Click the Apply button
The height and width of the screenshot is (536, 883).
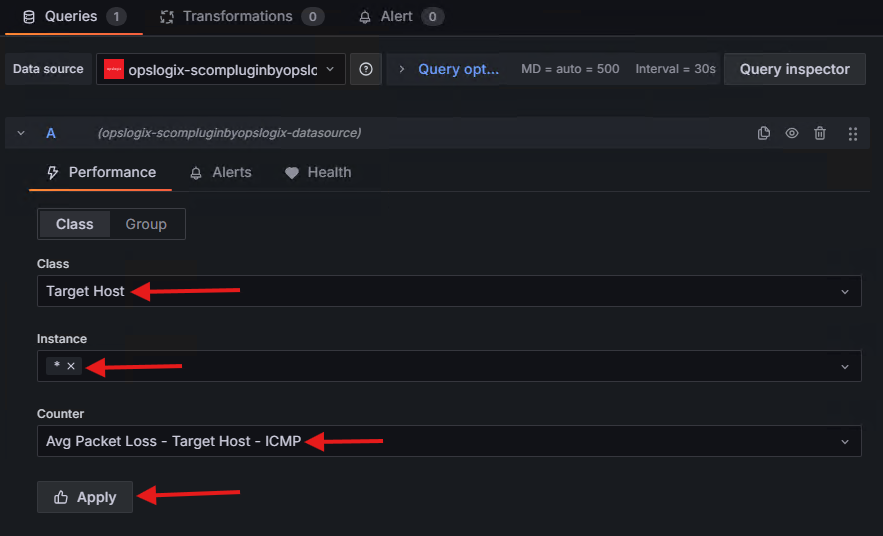click(x=85, y=497)
